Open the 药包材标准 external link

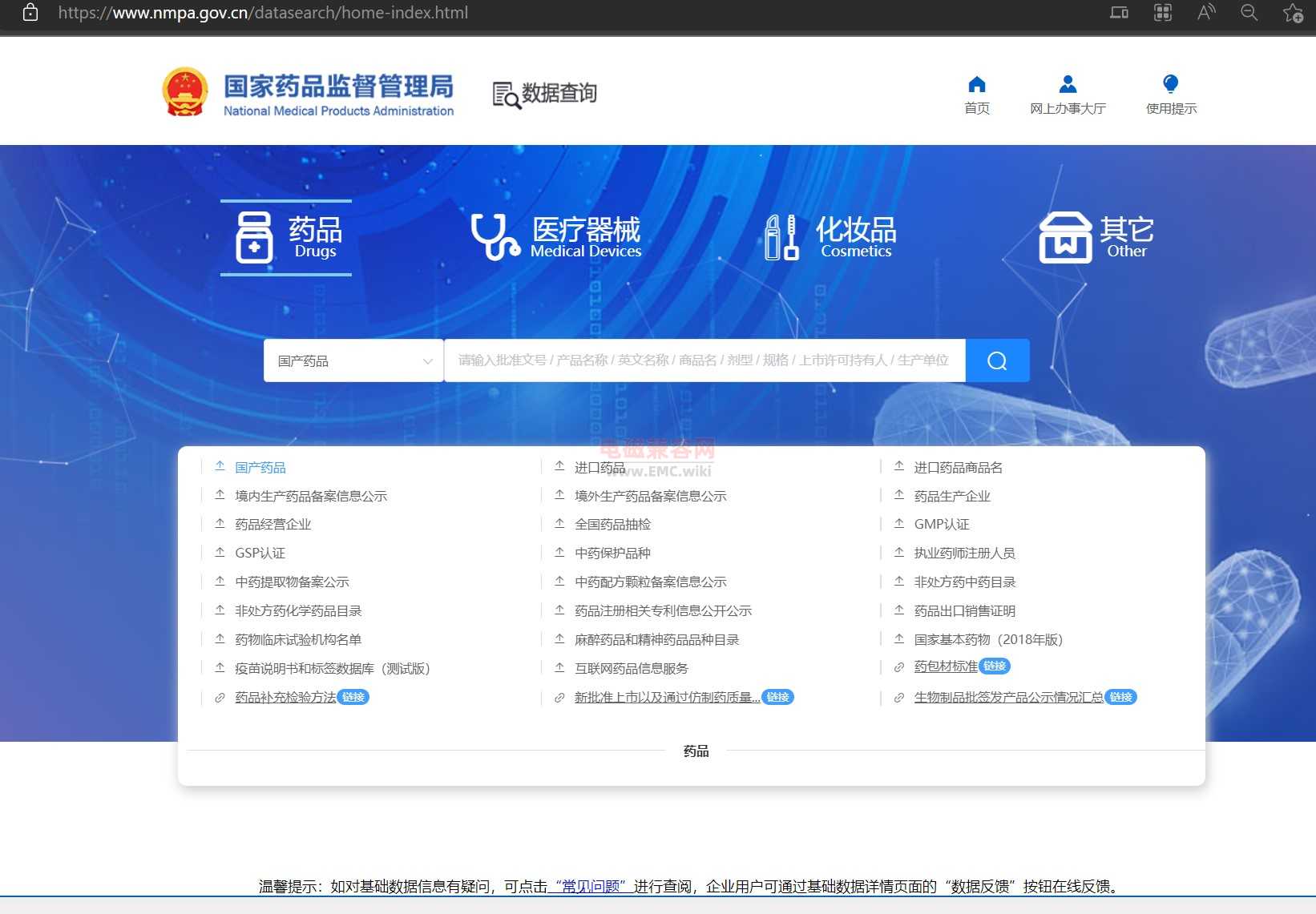tap(946, 666)
